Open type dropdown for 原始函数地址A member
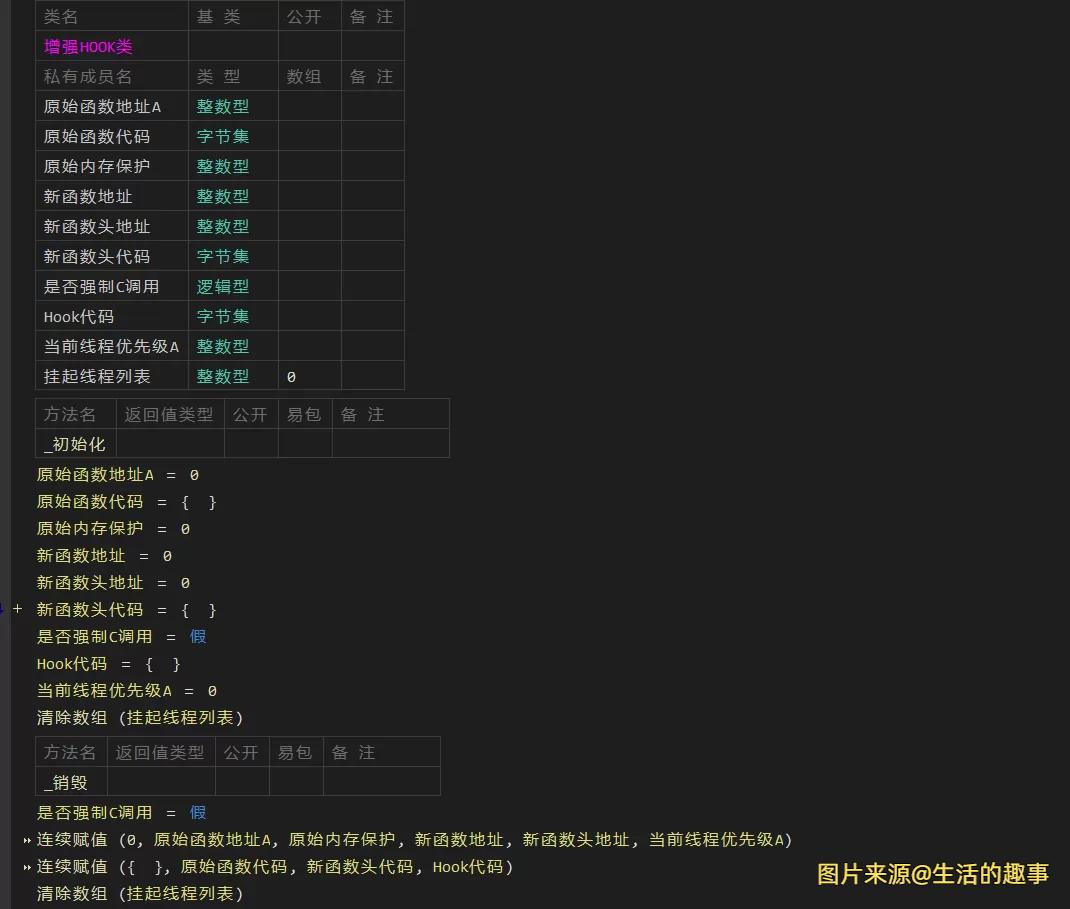The image size is (1070, 909). 222,106
